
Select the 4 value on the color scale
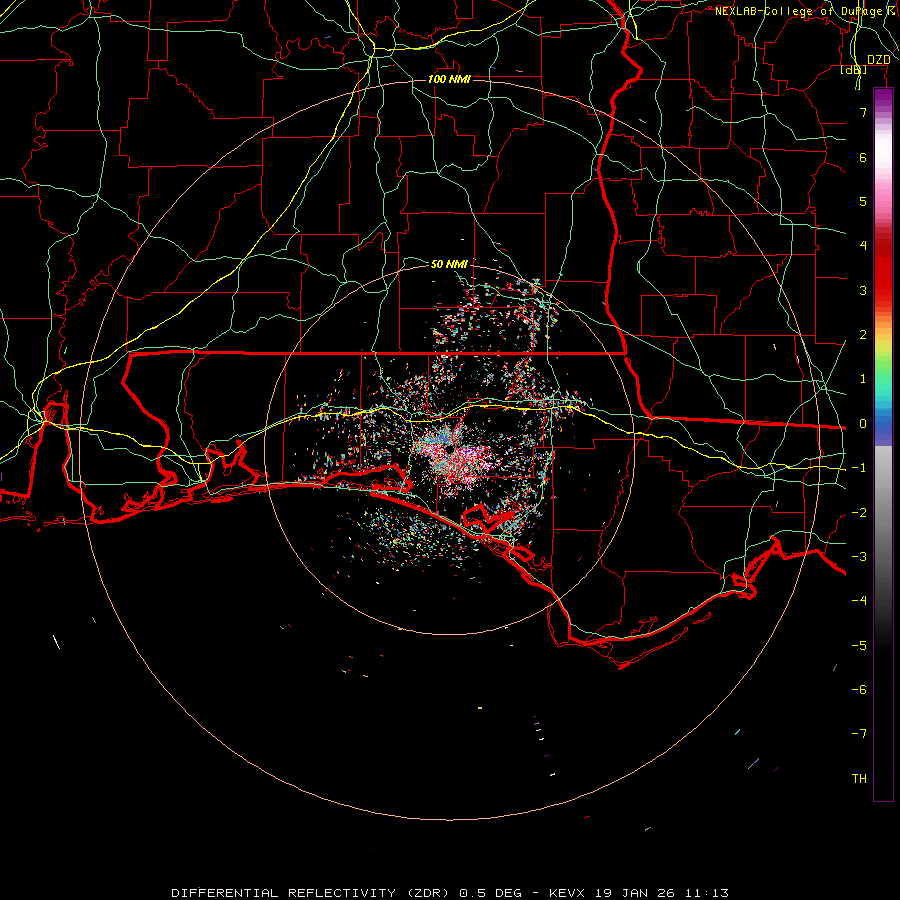point(863,246)
